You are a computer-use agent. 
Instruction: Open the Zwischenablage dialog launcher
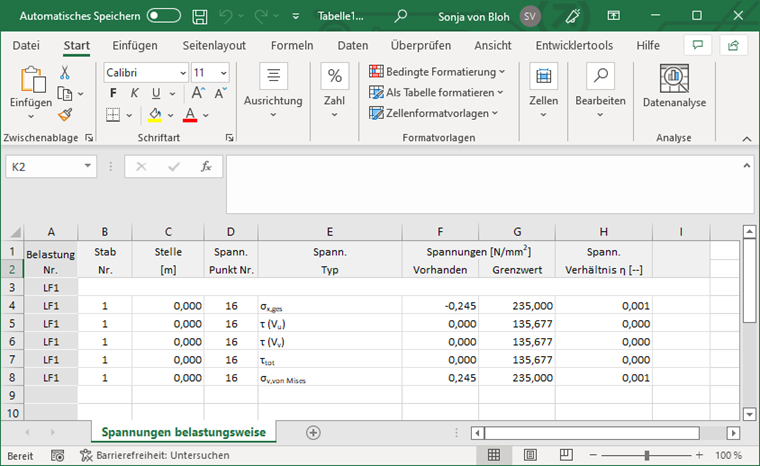89,138
